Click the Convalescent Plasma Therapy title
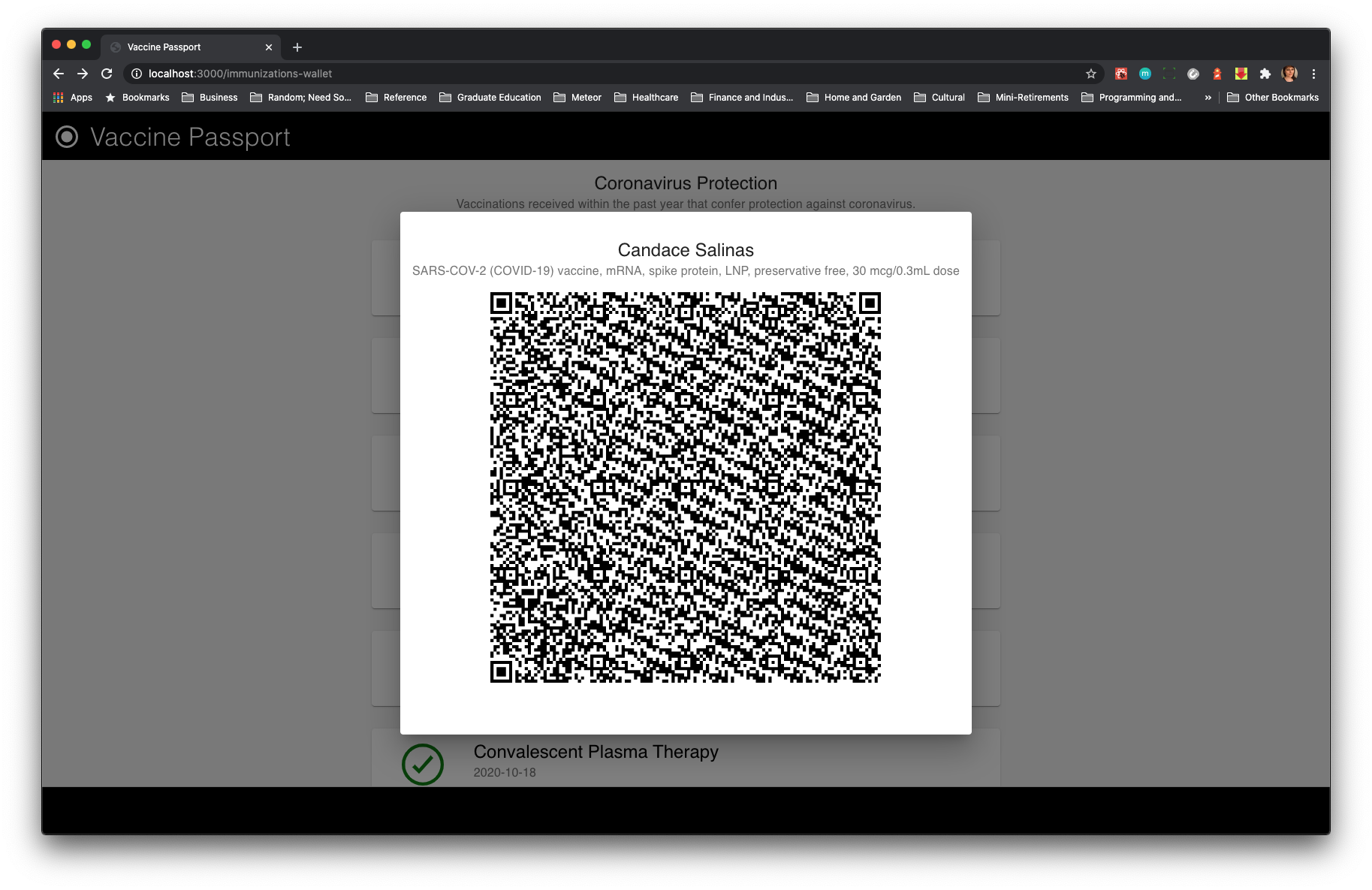 (x=596, y=752)
